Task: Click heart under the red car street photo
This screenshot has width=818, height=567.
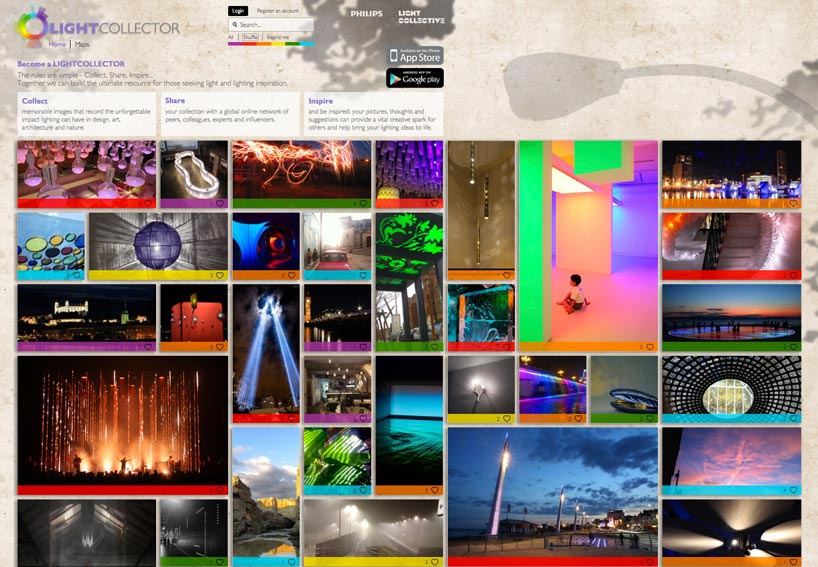Action: coord(364,275)
